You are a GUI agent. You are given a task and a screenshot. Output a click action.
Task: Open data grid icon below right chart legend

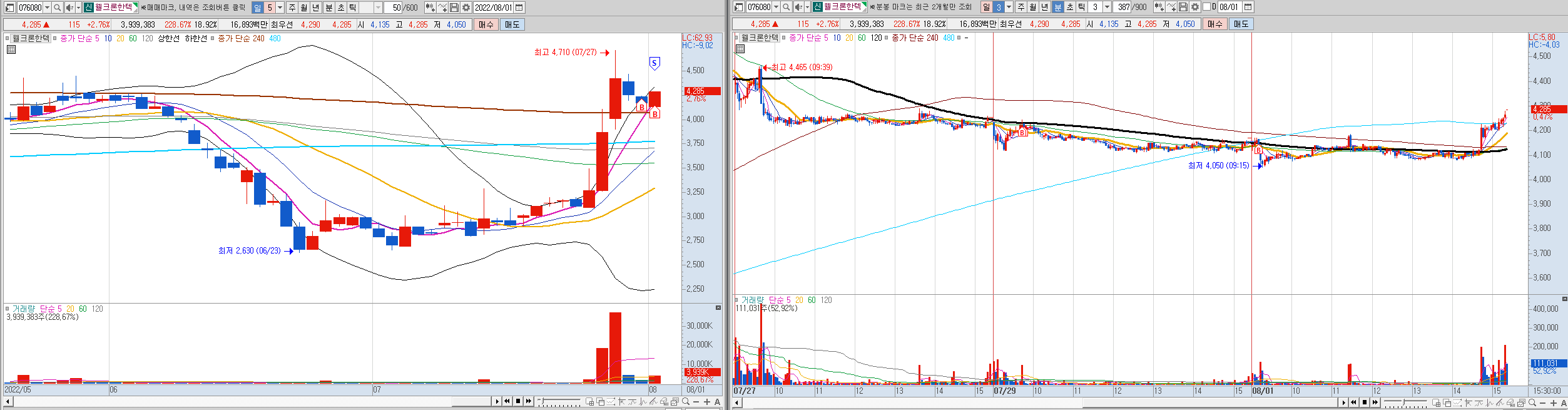740,49
